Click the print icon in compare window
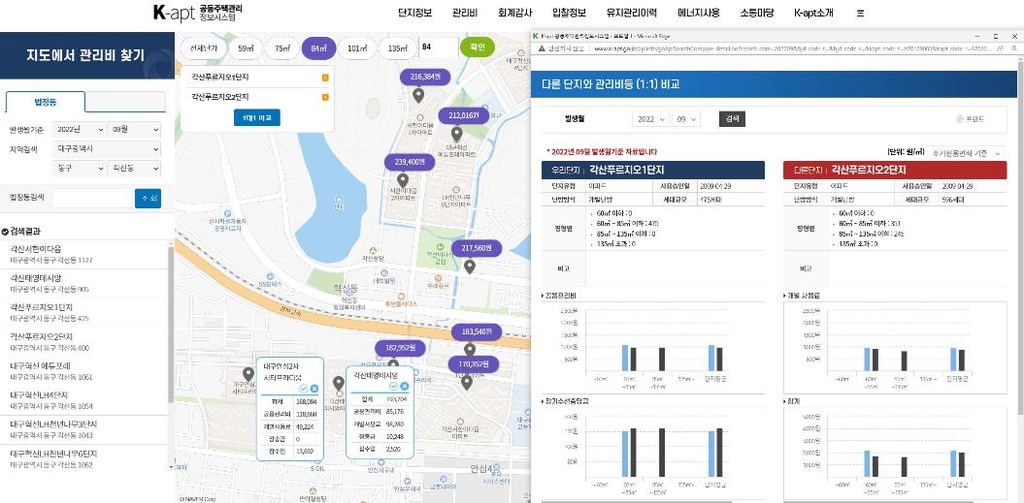 point(969,118)
